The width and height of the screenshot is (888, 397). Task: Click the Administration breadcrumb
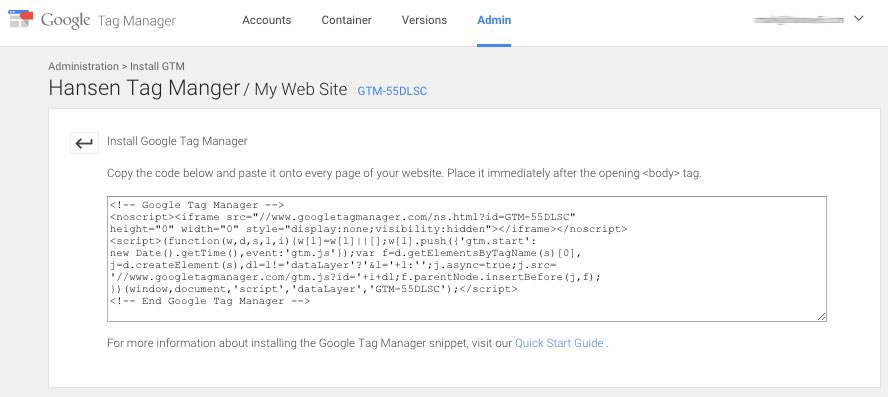pyautogui.click(x=83, y=66)
